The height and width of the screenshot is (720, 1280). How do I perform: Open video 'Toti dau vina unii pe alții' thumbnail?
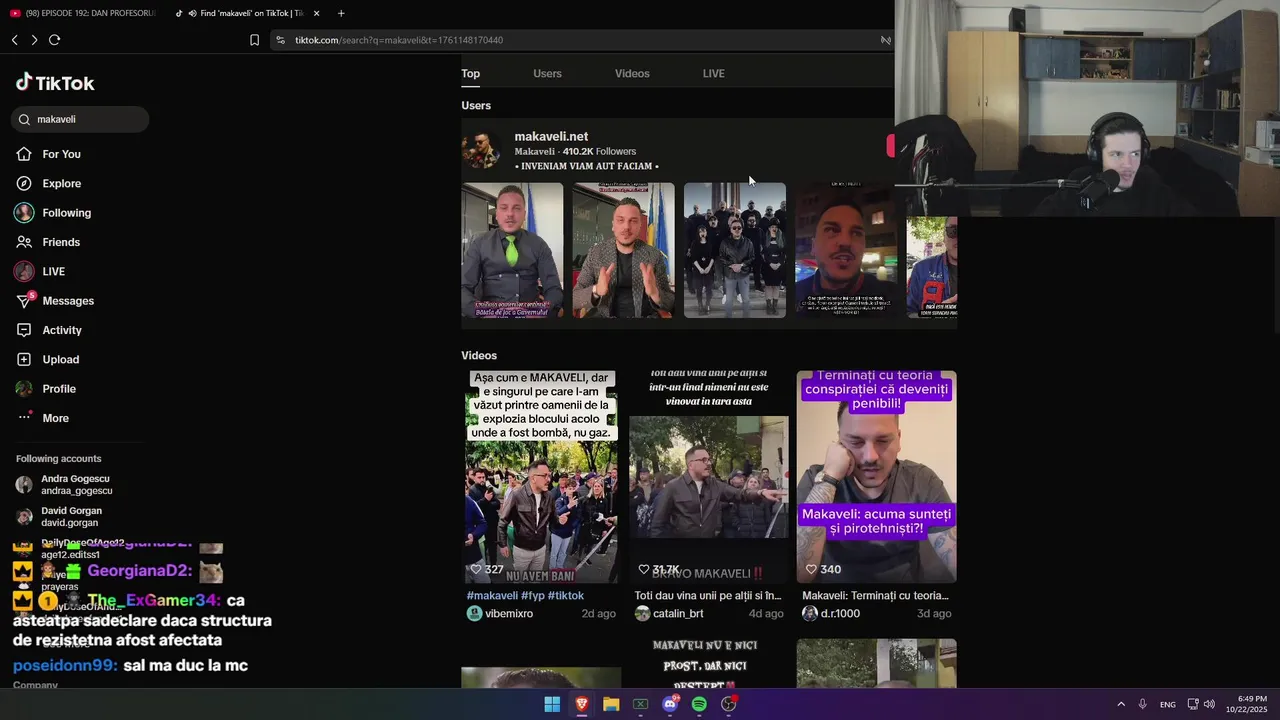pyautogui.click(x=709, y=477)
